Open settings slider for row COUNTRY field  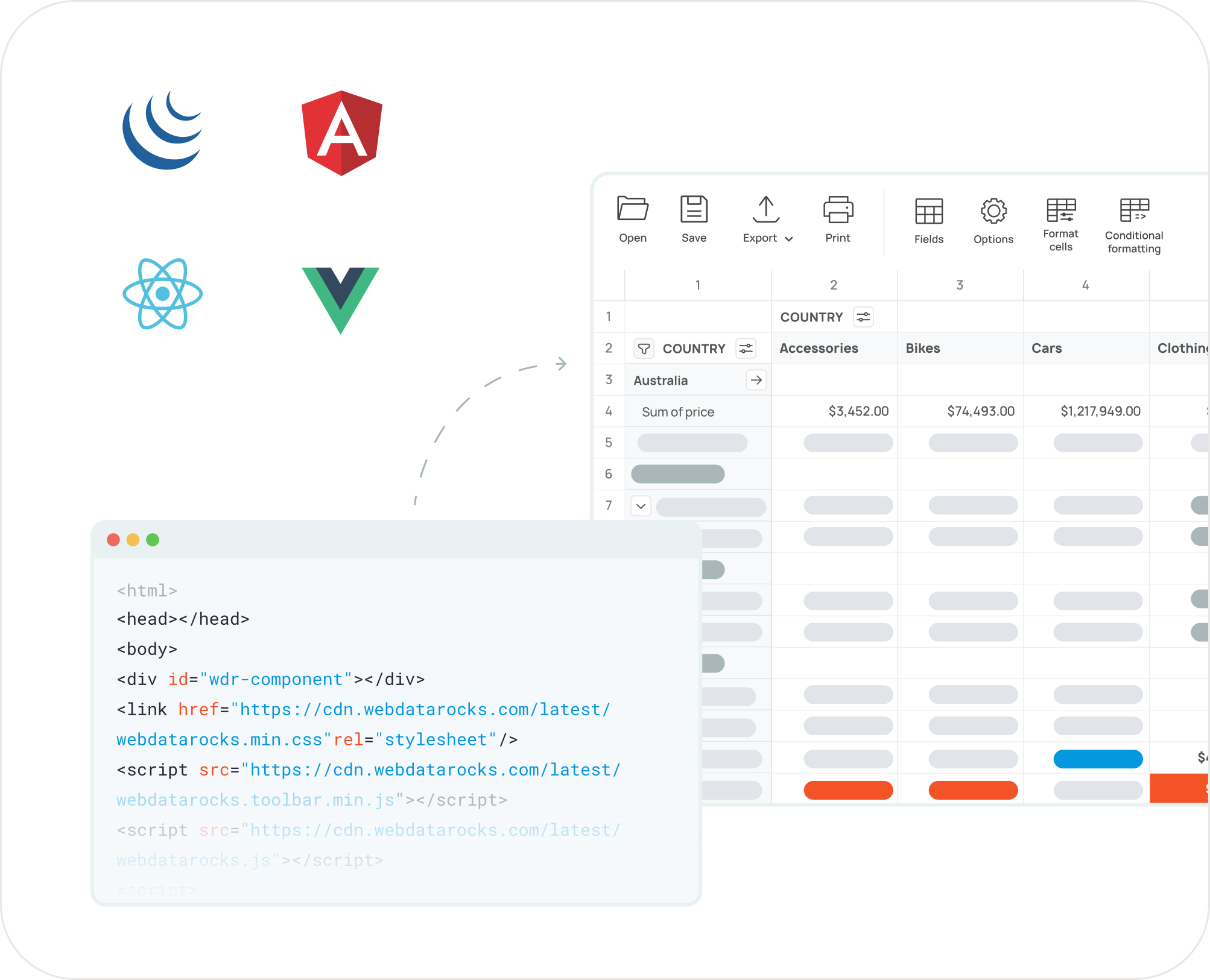click(746, 349)
